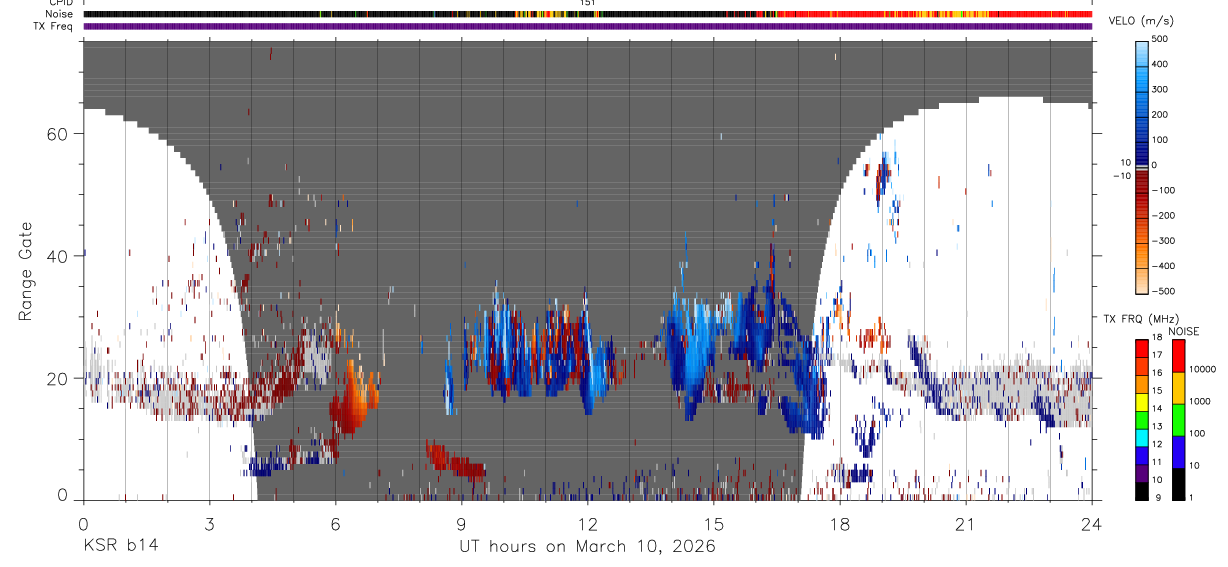Click the 'UT hours on March 10, 2026' axis title
This screenshot has height=567, width=1228.
587,546
